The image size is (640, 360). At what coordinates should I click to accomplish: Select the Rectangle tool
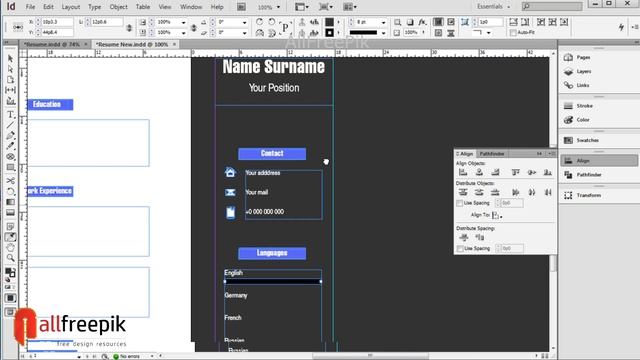[x=11, y=167]
